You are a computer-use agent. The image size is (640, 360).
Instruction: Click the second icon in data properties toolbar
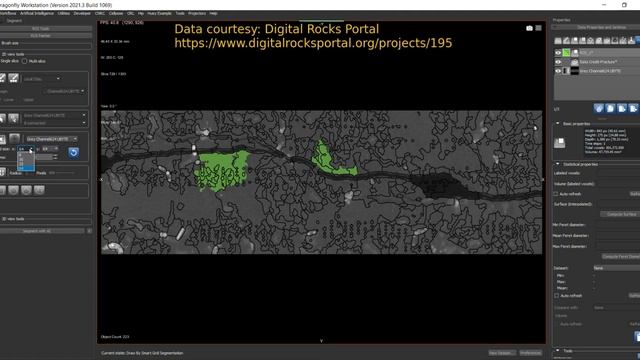[566, 40]
